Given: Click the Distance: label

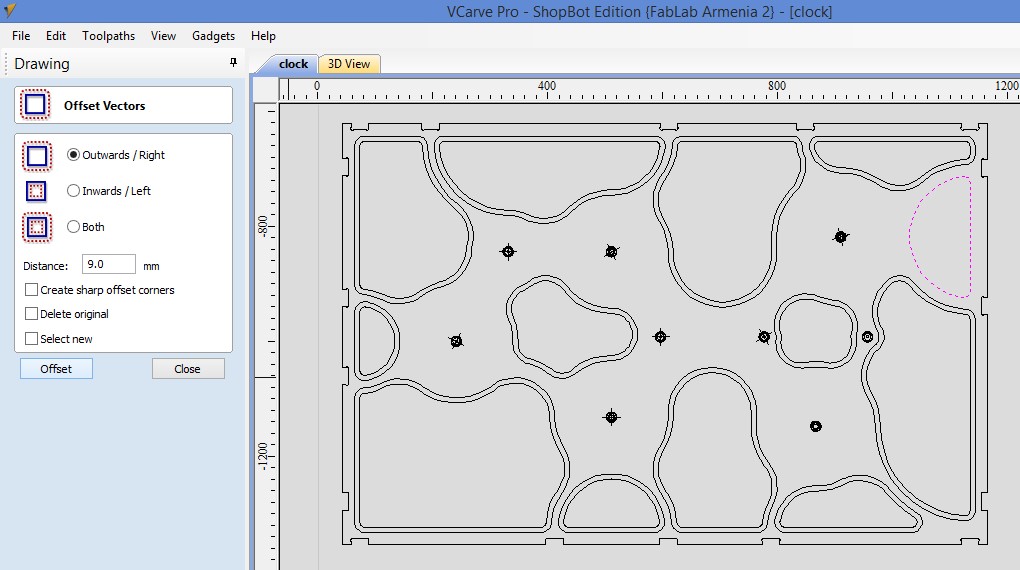Looking at the screenshot, I should tap(46, 265).
